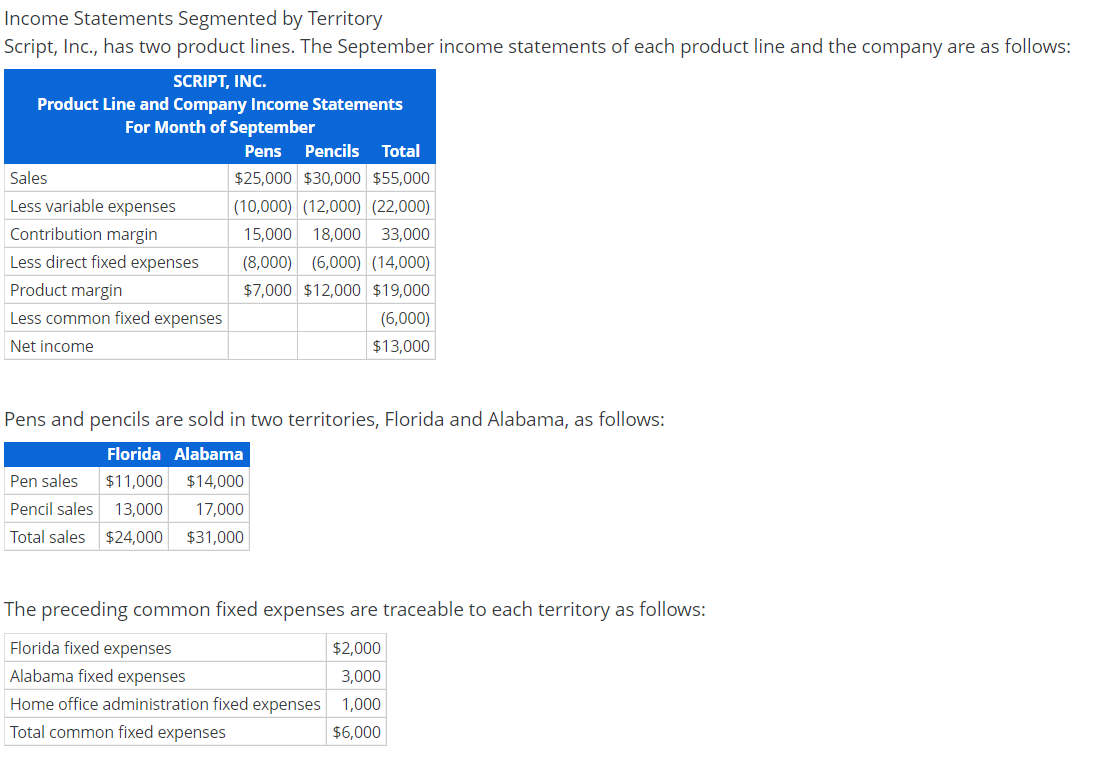Select the Pens column header
The height and width of the screenshot is (767, 1095).
tap(263, 151)
